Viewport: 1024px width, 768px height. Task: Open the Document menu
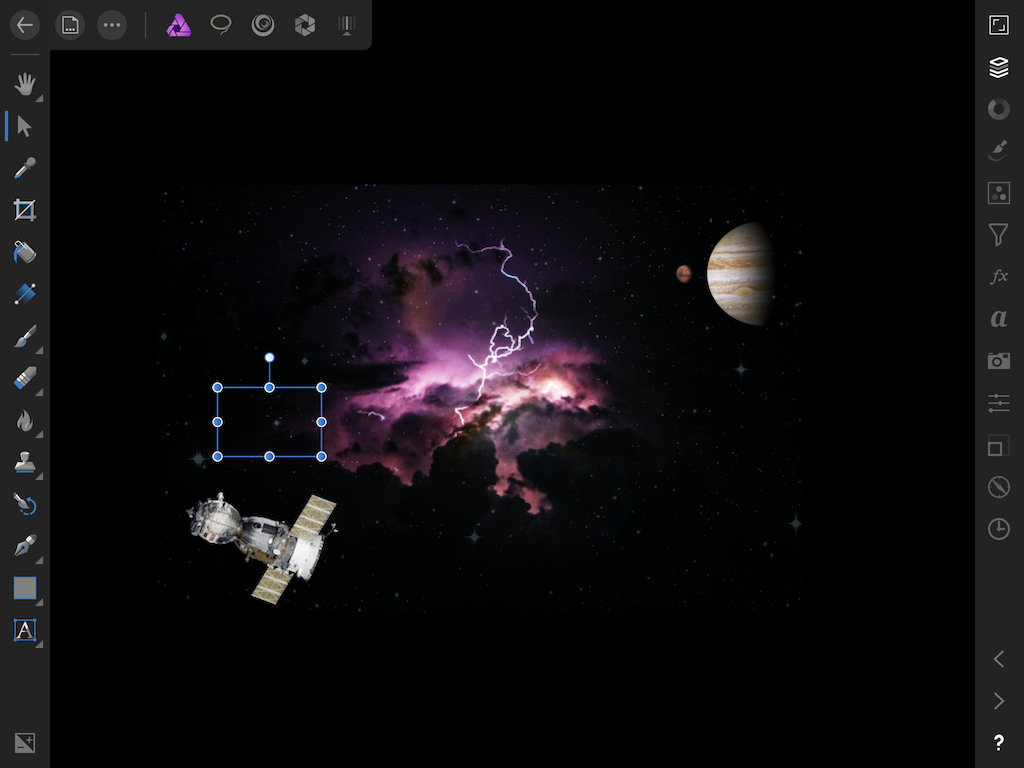pos(69,25)
